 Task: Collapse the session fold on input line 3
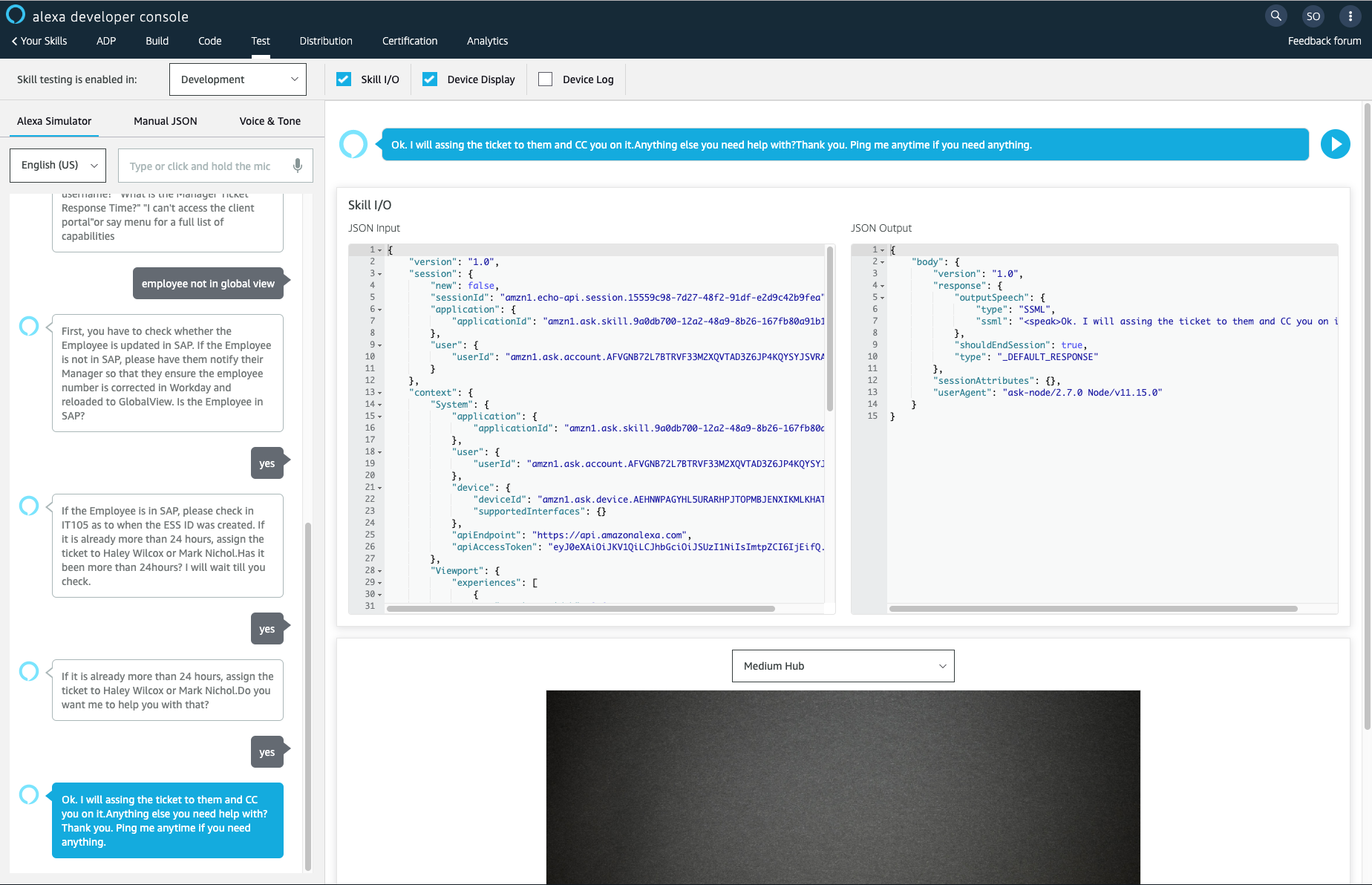380,274
